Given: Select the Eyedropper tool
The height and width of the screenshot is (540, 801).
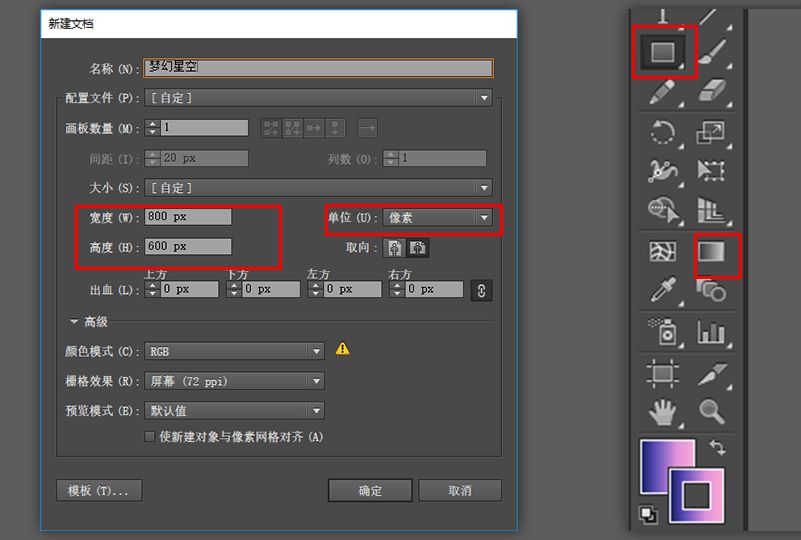Looking at the screenshot, I should point(664,290).
